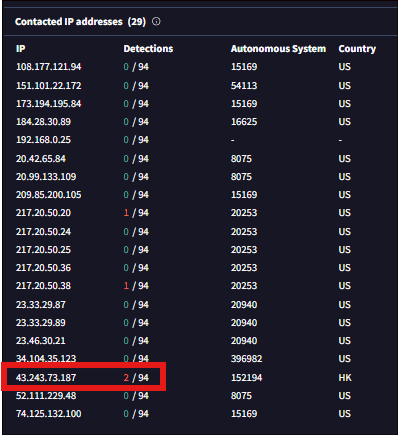The image size is (399, 435).
Task: Click the 1 / 94 detection for 217.20.50.20
Action: 136,213
